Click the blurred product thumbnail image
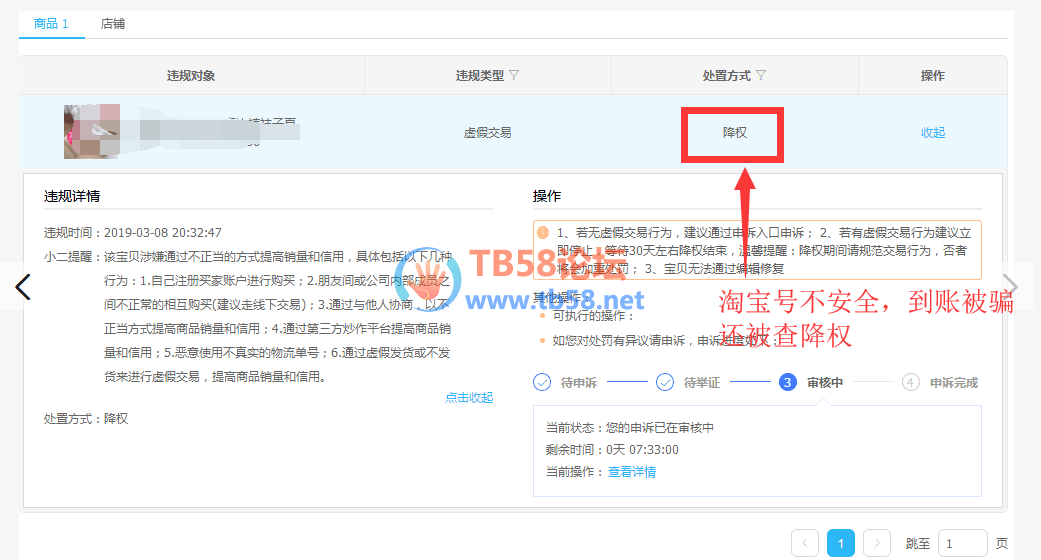The image size is (1041, 560). click(x=92, y=131)
